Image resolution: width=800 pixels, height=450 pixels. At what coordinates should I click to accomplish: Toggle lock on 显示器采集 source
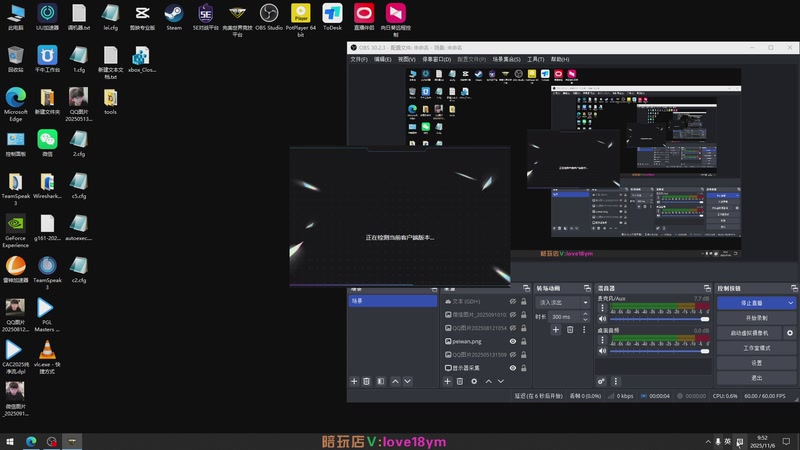pos(523,368)
